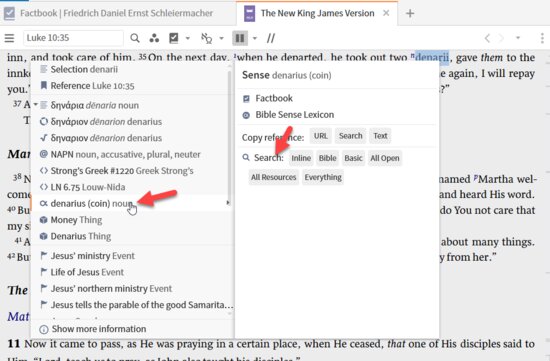Screen dimensions: 550x361
Task: Search Everything
Action: pyautogui.click(x=323, y=178)
